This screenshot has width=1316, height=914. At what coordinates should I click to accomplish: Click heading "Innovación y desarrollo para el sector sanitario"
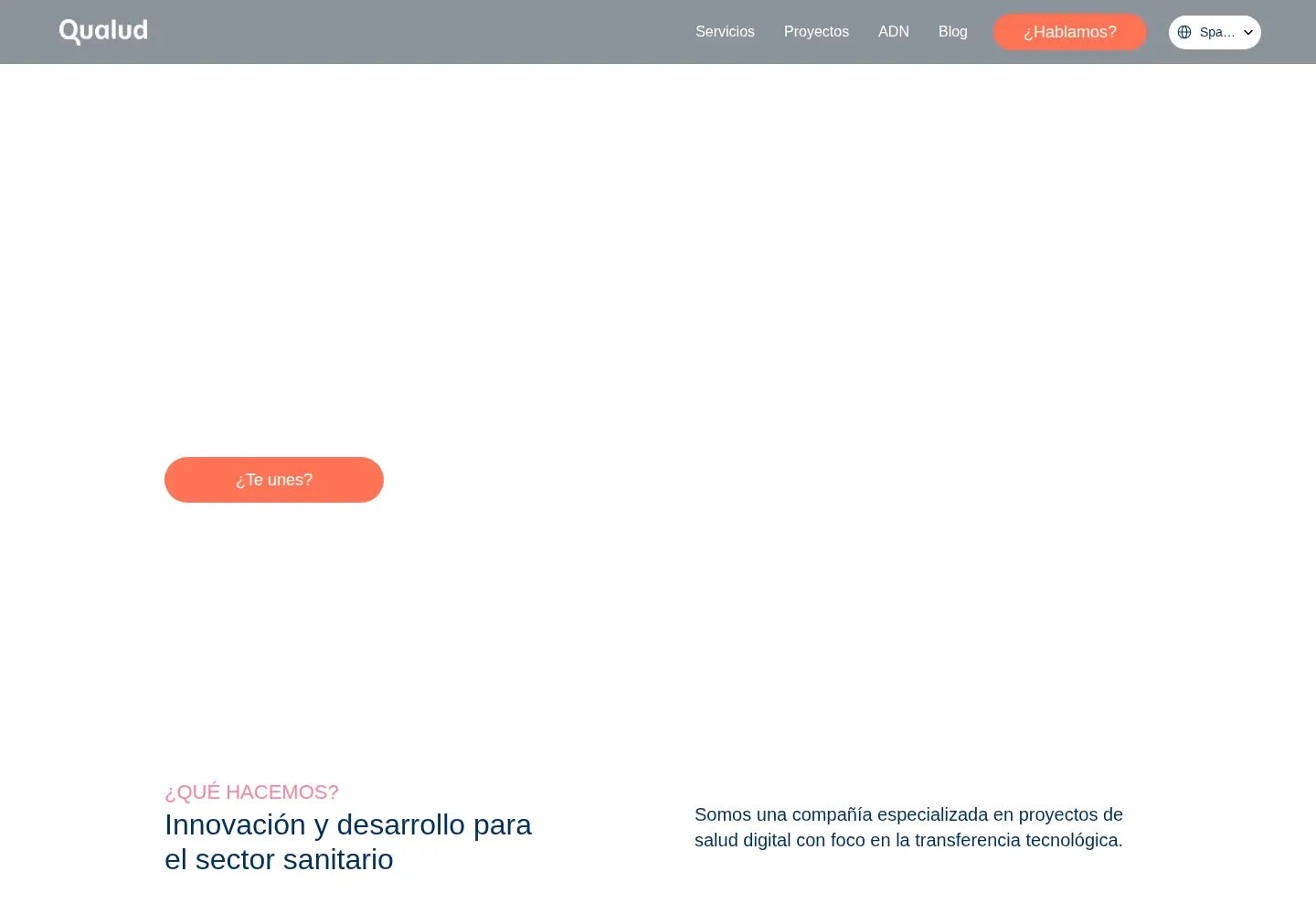click(x=348, y=842)
